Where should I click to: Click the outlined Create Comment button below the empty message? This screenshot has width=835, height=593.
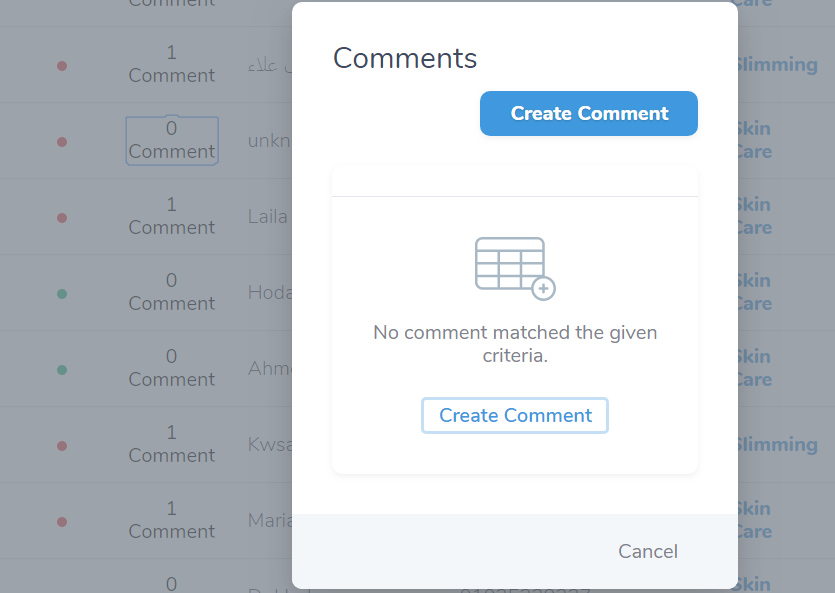tap(515, 416)
